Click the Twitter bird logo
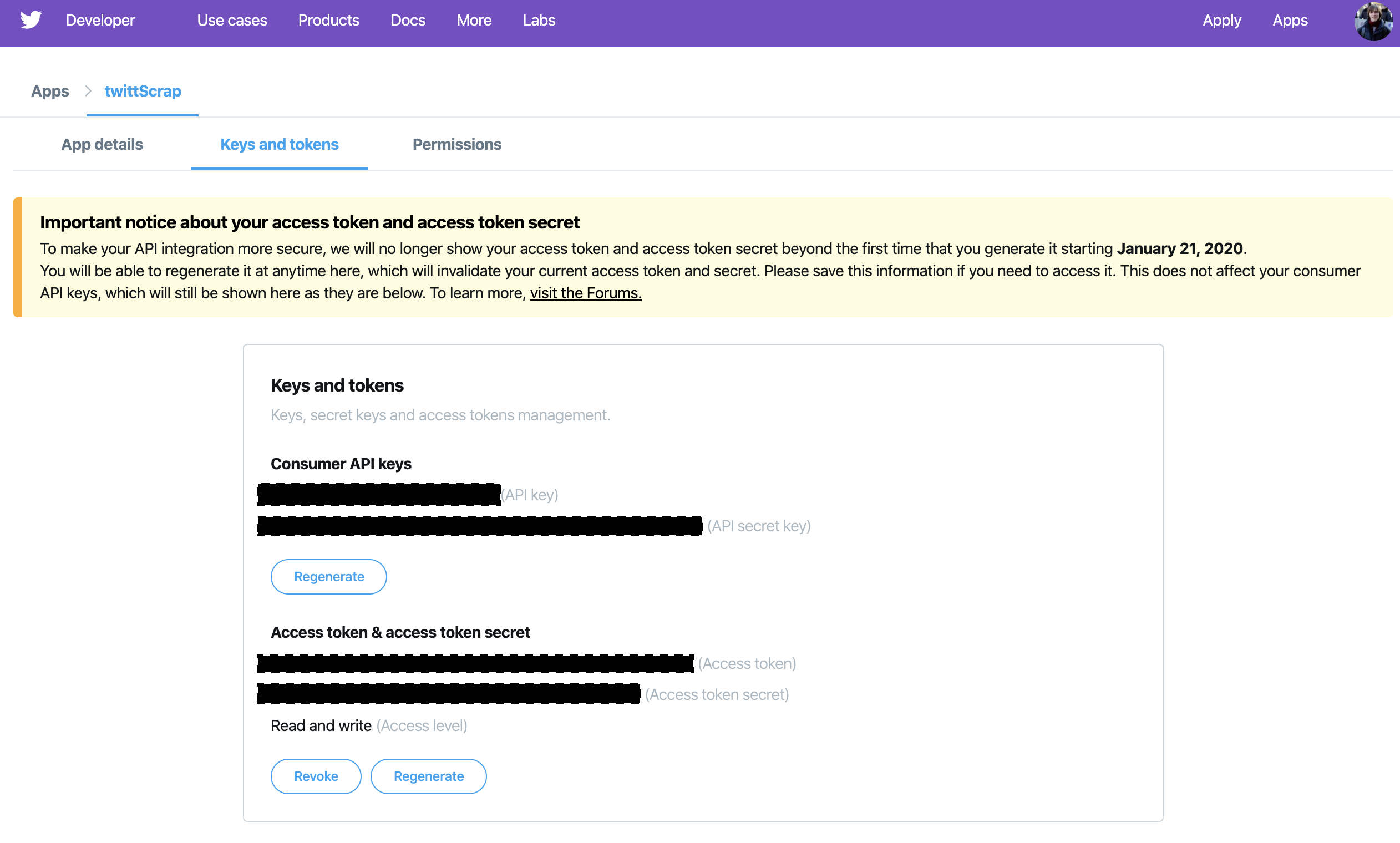This screenshot has width=1400, height=843. (x=31, y=20)
